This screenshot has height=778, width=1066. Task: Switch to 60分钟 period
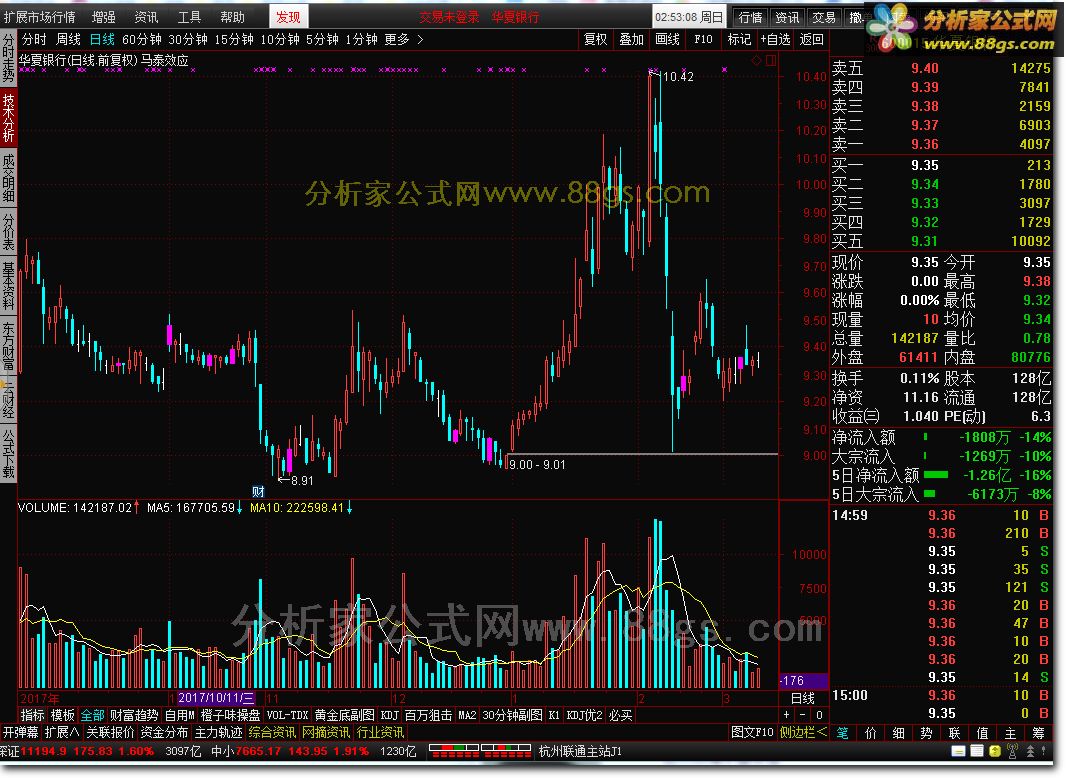[142, 39]
